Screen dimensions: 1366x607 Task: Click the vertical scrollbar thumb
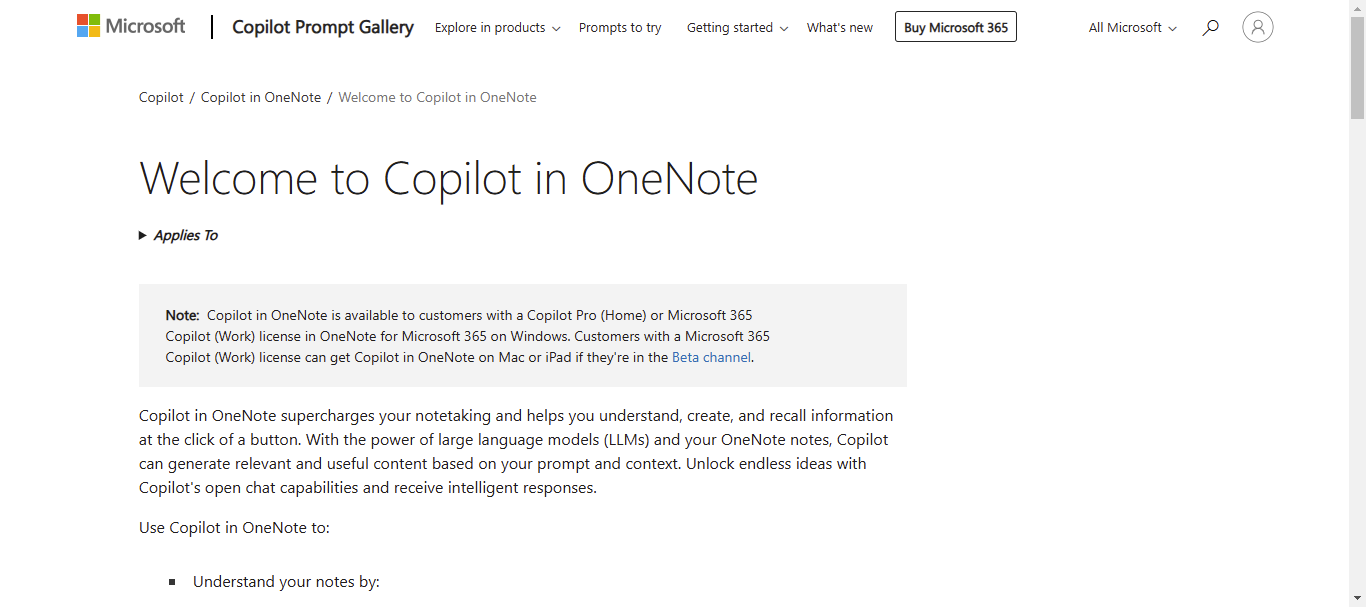click(x=1357, y=65)
